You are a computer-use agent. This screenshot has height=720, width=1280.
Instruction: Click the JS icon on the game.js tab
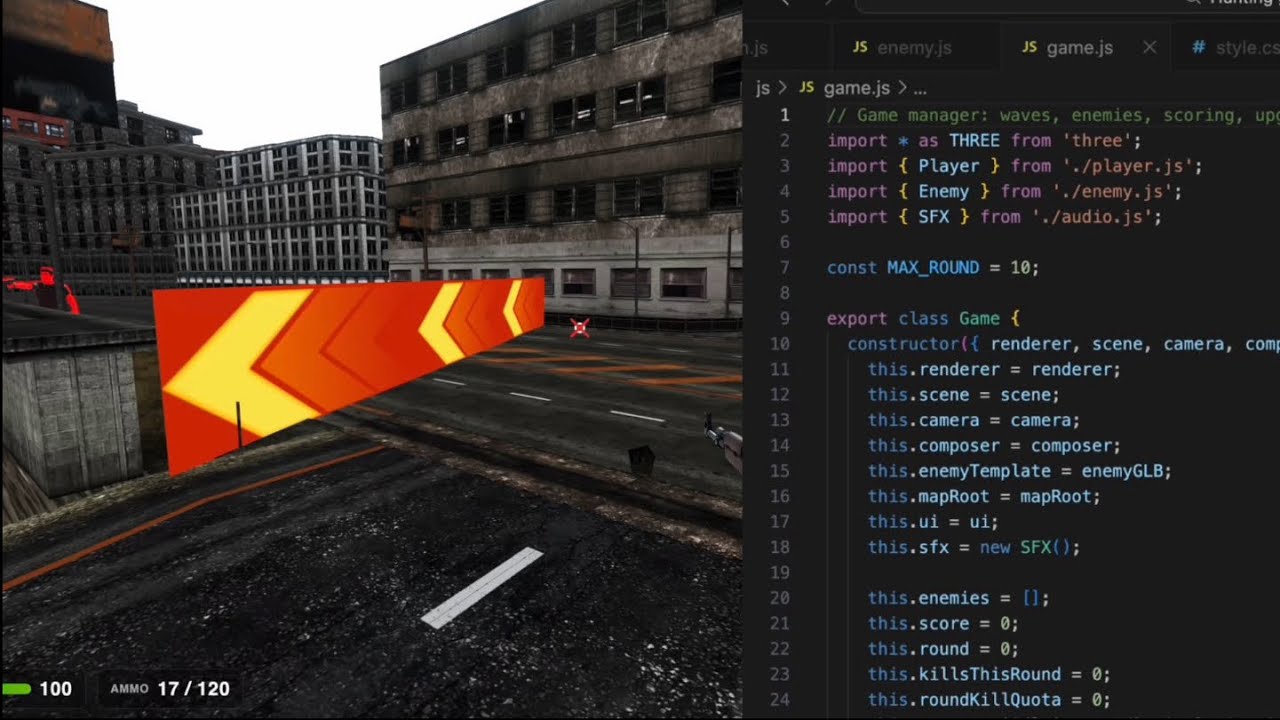[1030, 48]
